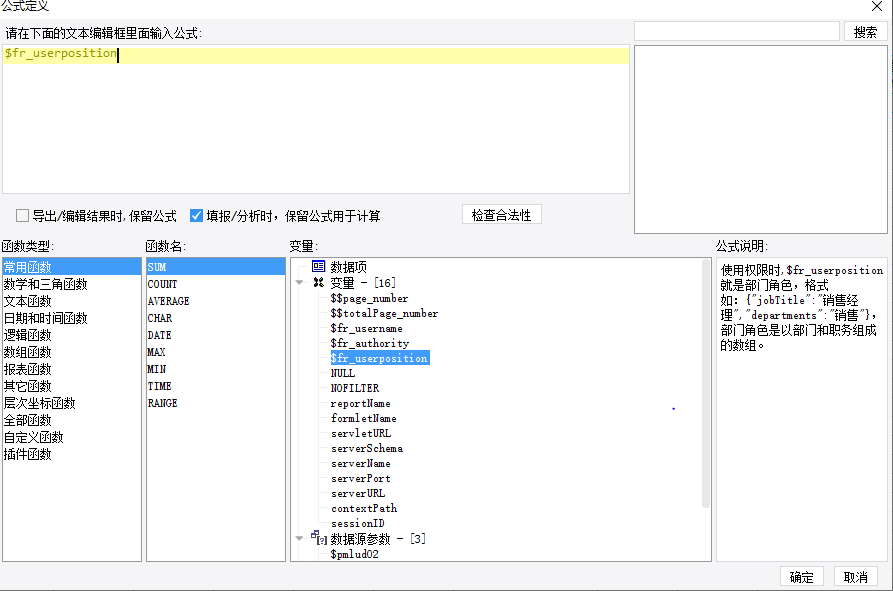Select $$page_number variable
Screen dimensions: 893x591
(369, 298)
